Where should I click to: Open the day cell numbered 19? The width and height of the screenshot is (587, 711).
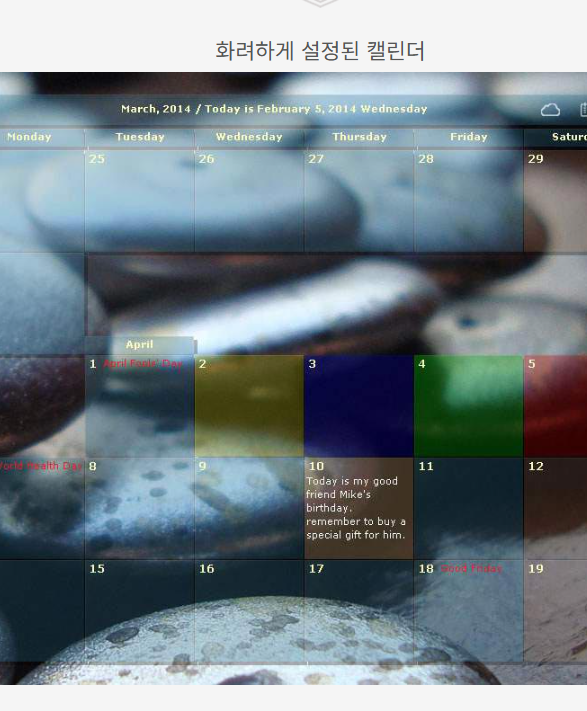pyautogui.click(x=556, y=611)
